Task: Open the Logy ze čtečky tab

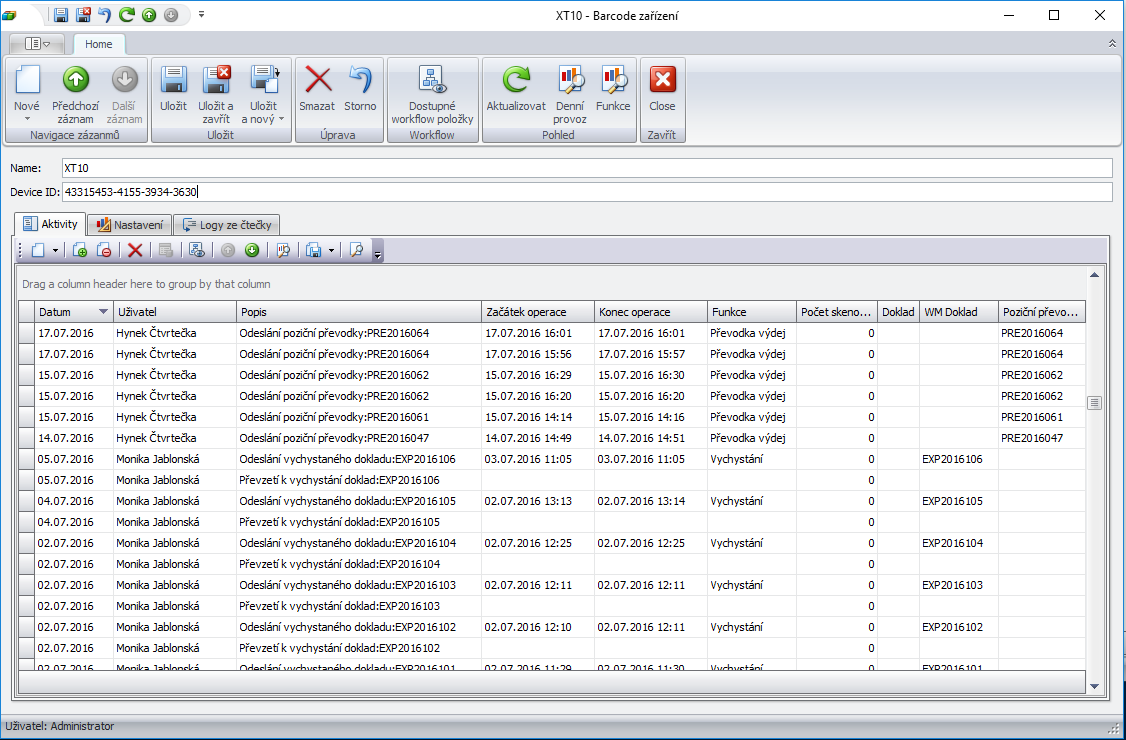Action: coord(226,225)
